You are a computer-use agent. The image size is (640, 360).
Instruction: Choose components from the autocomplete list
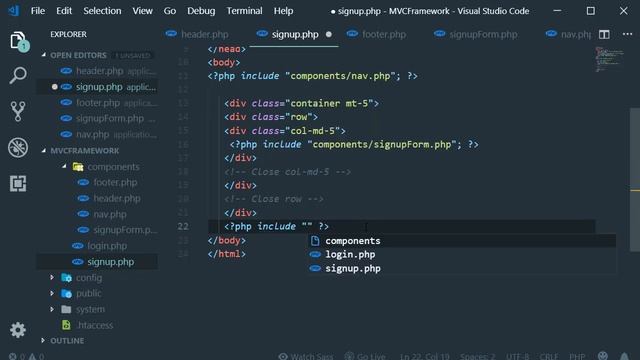461,241
